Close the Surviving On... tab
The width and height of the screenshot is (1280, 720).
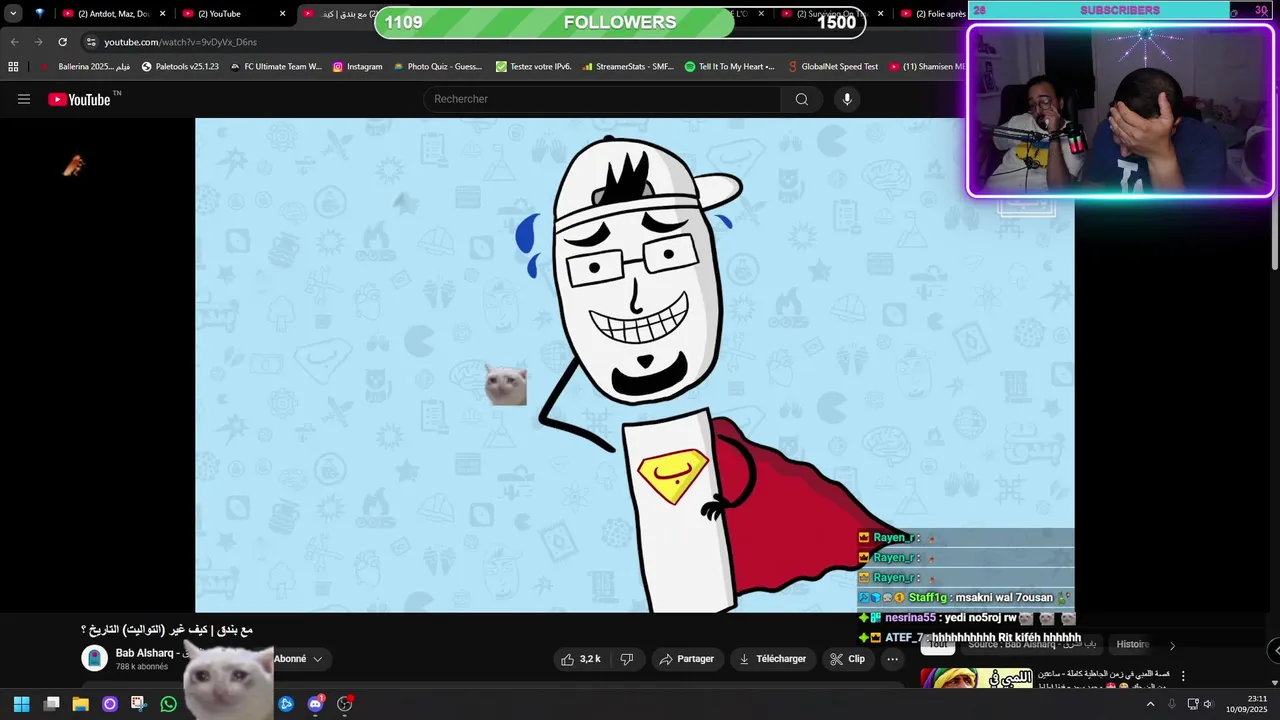pos(880,13)
